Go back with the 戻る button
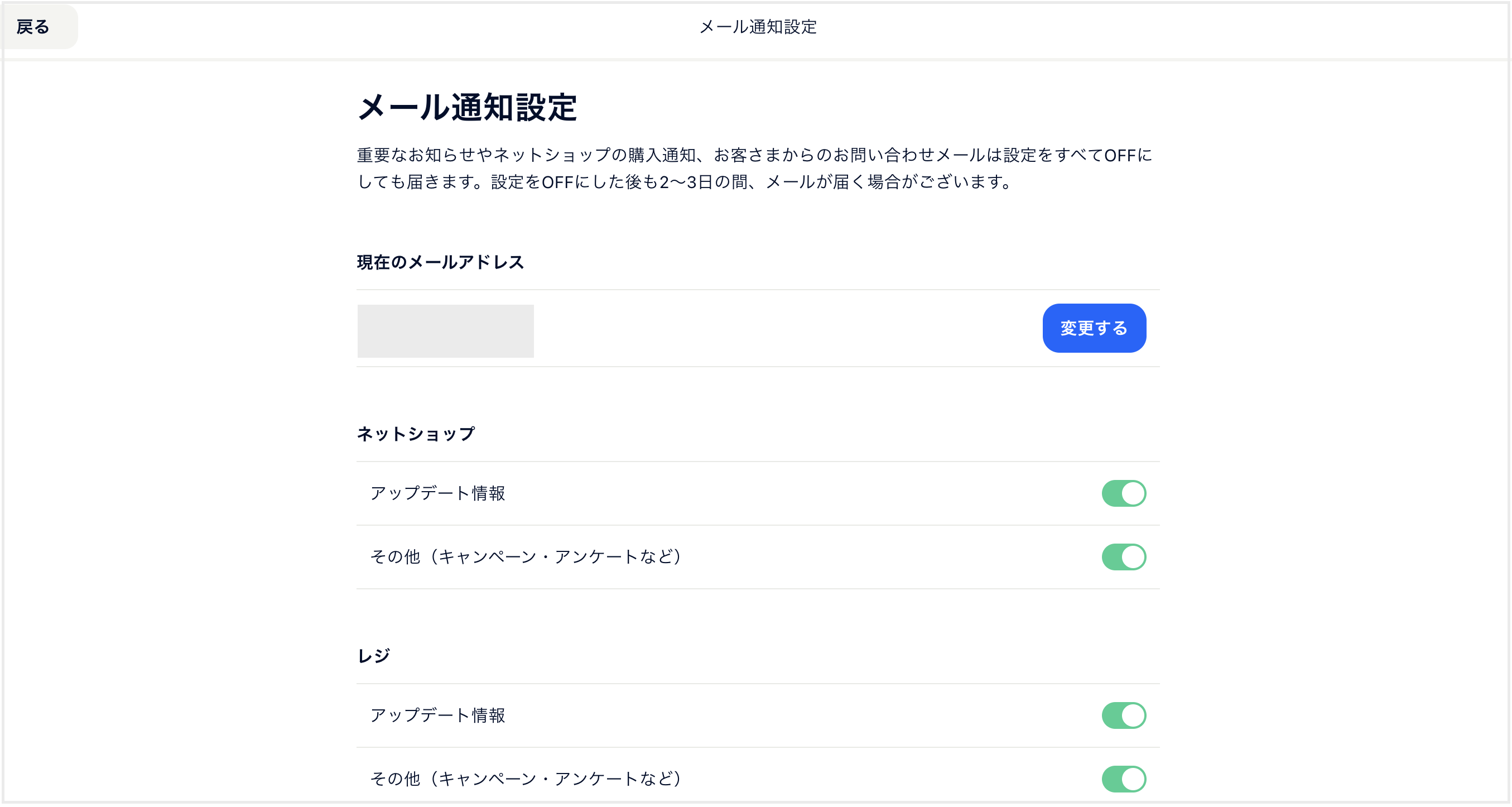The width and height of the screenshot is (1512, 807). [x=38, y=27]
